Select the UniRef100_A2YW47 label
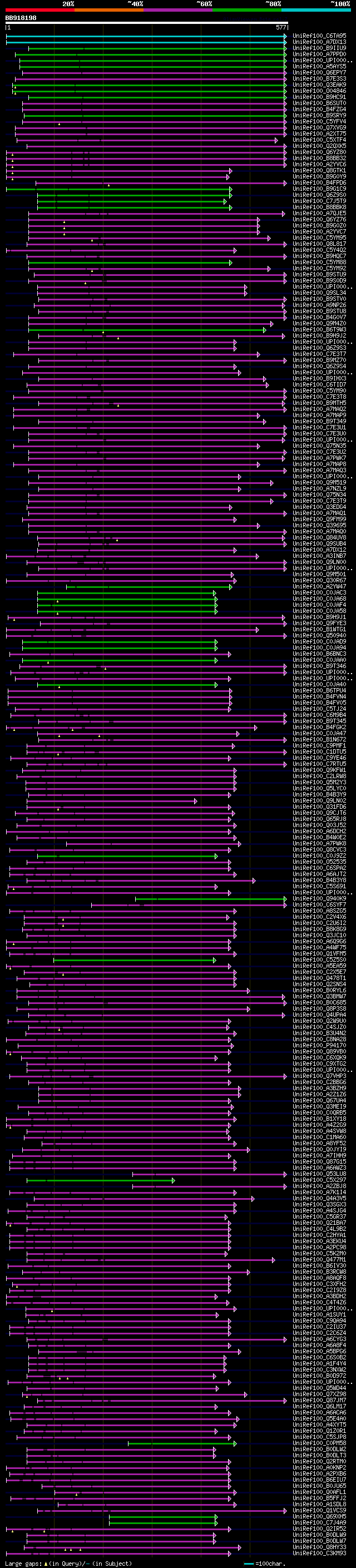356x1568 pixels. [319, 587]
